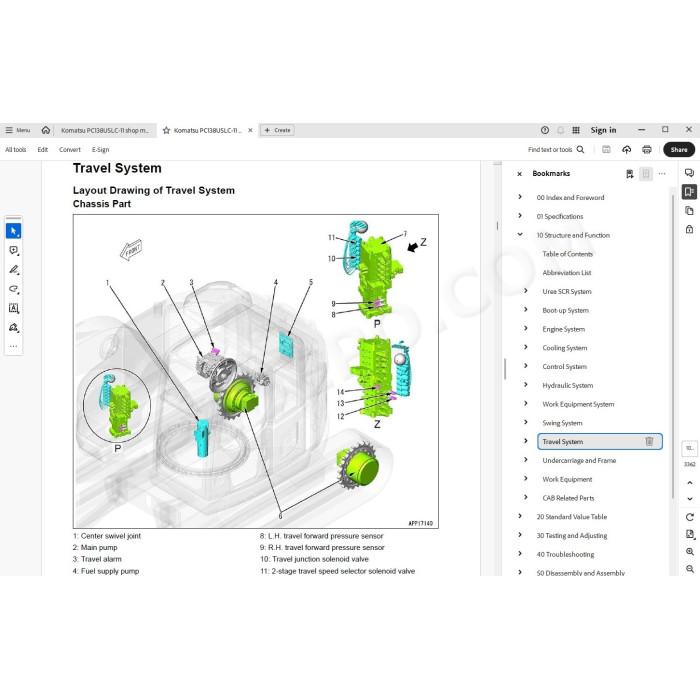Open Undercarriage and Frame bookmark

579,460
